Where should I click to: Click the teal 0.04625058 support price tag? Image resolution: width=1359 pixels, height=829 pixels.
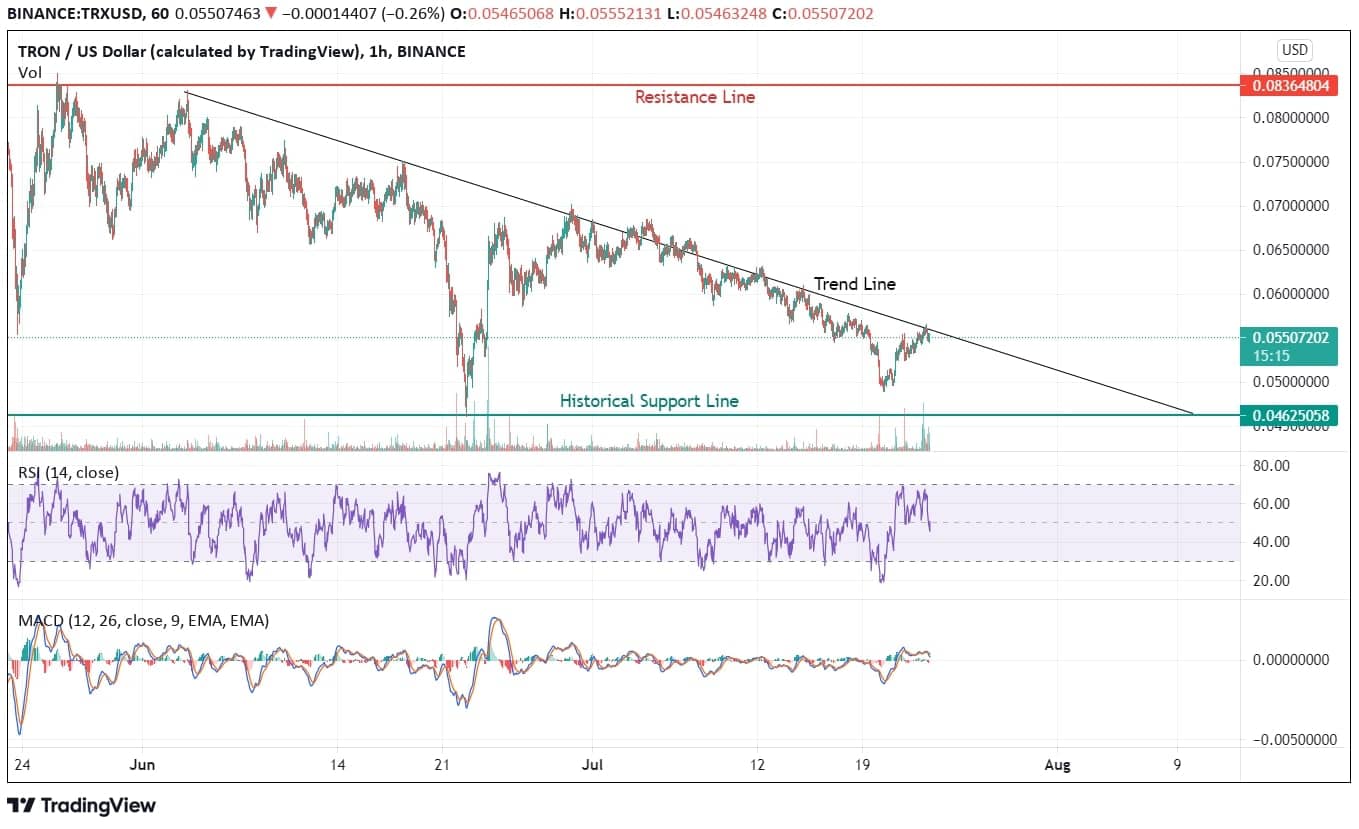[1289, 415]
